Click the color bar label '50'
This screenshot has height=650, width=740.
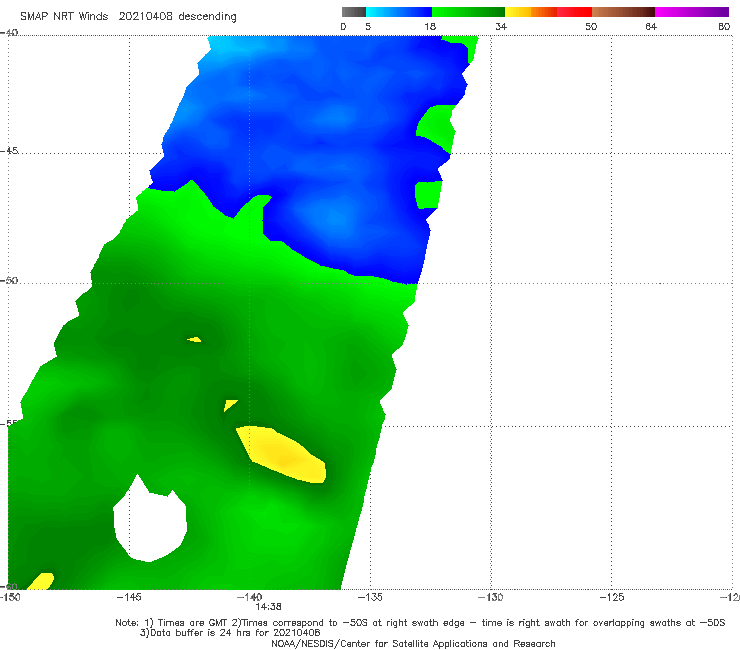[x=591, y=27]
